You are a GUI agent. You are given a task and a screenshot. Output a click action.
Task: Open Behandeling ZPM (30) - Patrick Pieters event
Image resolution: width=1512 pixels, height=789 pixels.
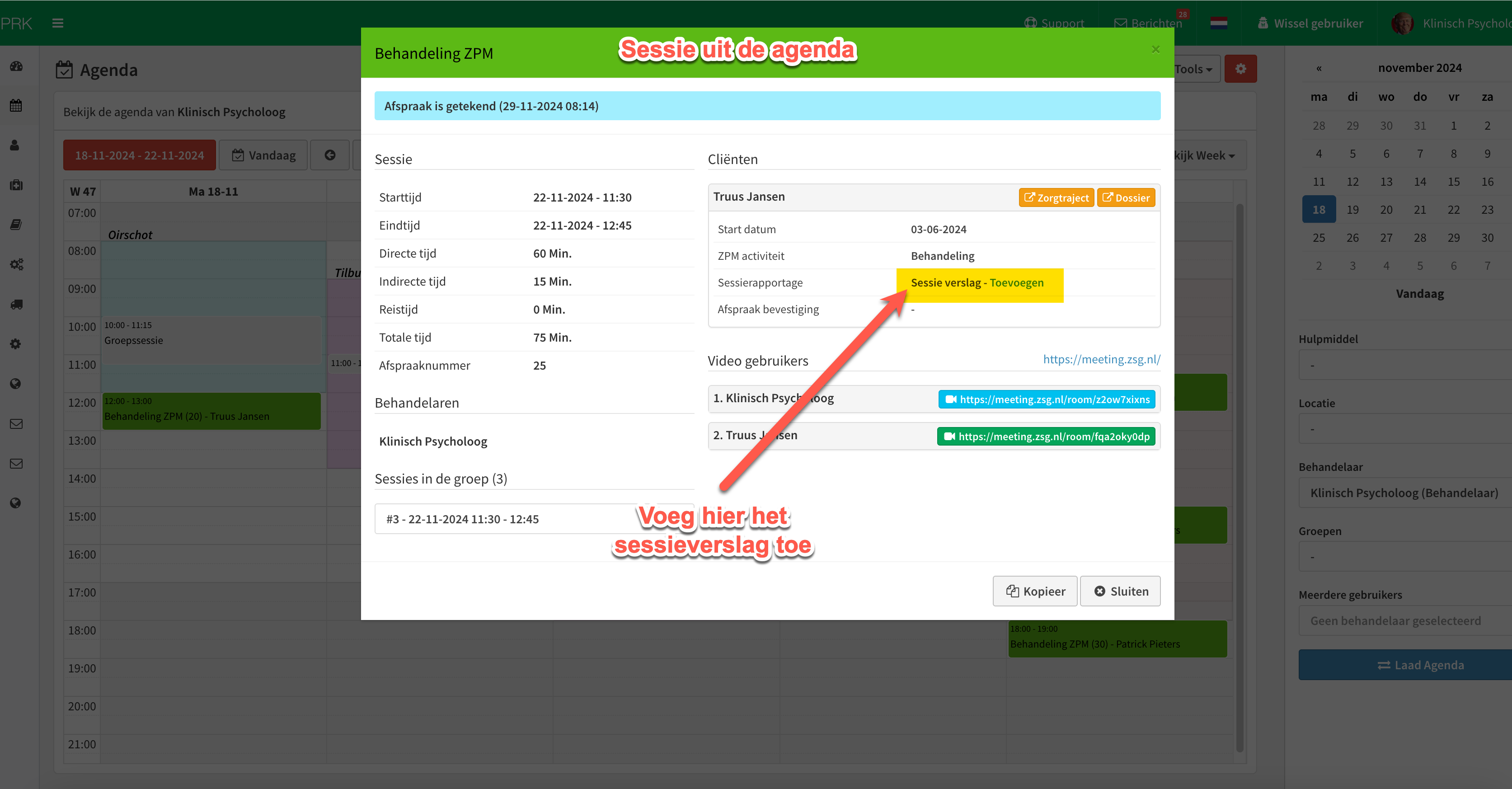point(1118,639)
